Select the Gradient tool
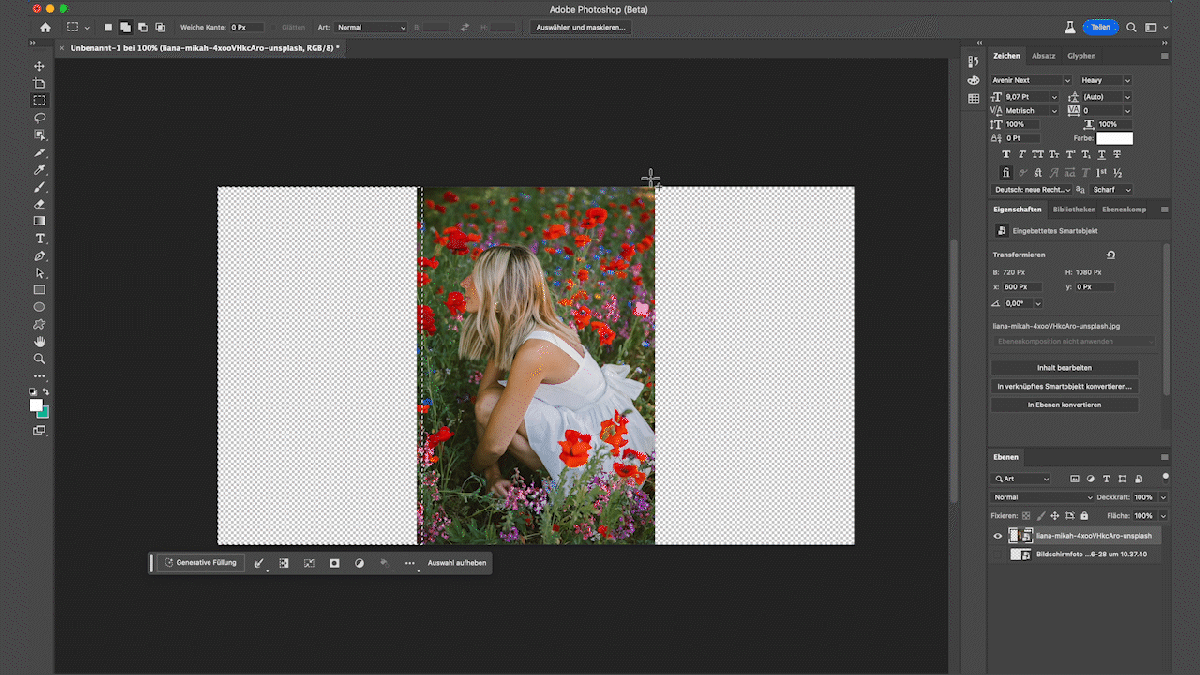 click(x=40, y=221)
